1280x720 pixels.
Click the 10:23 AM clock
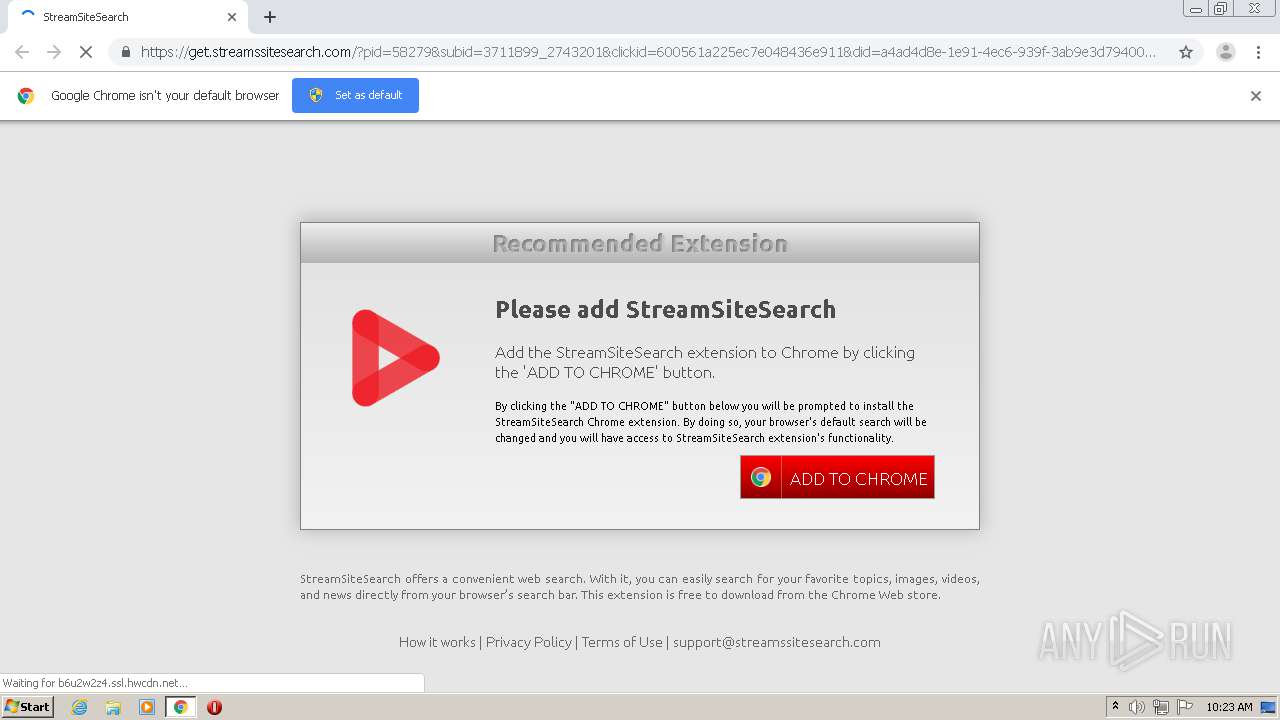(1229, 707)
